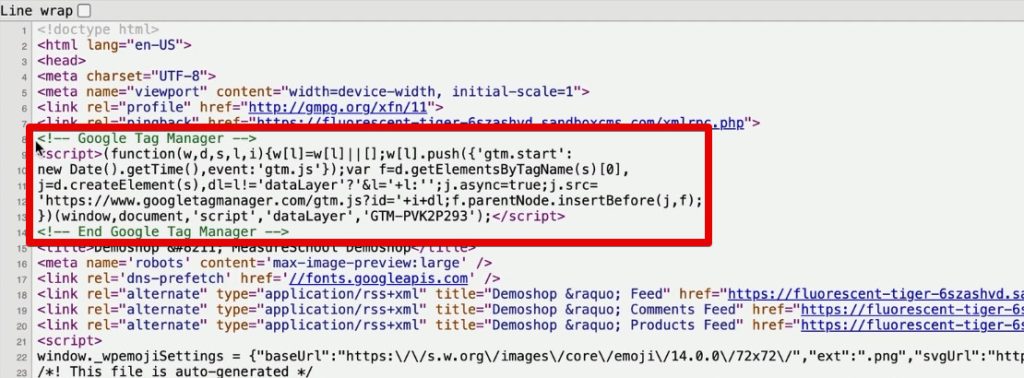Click the opening <script> tag on line 21
This screenshot has width=1024, height=378.
click(x=69, y=341)
